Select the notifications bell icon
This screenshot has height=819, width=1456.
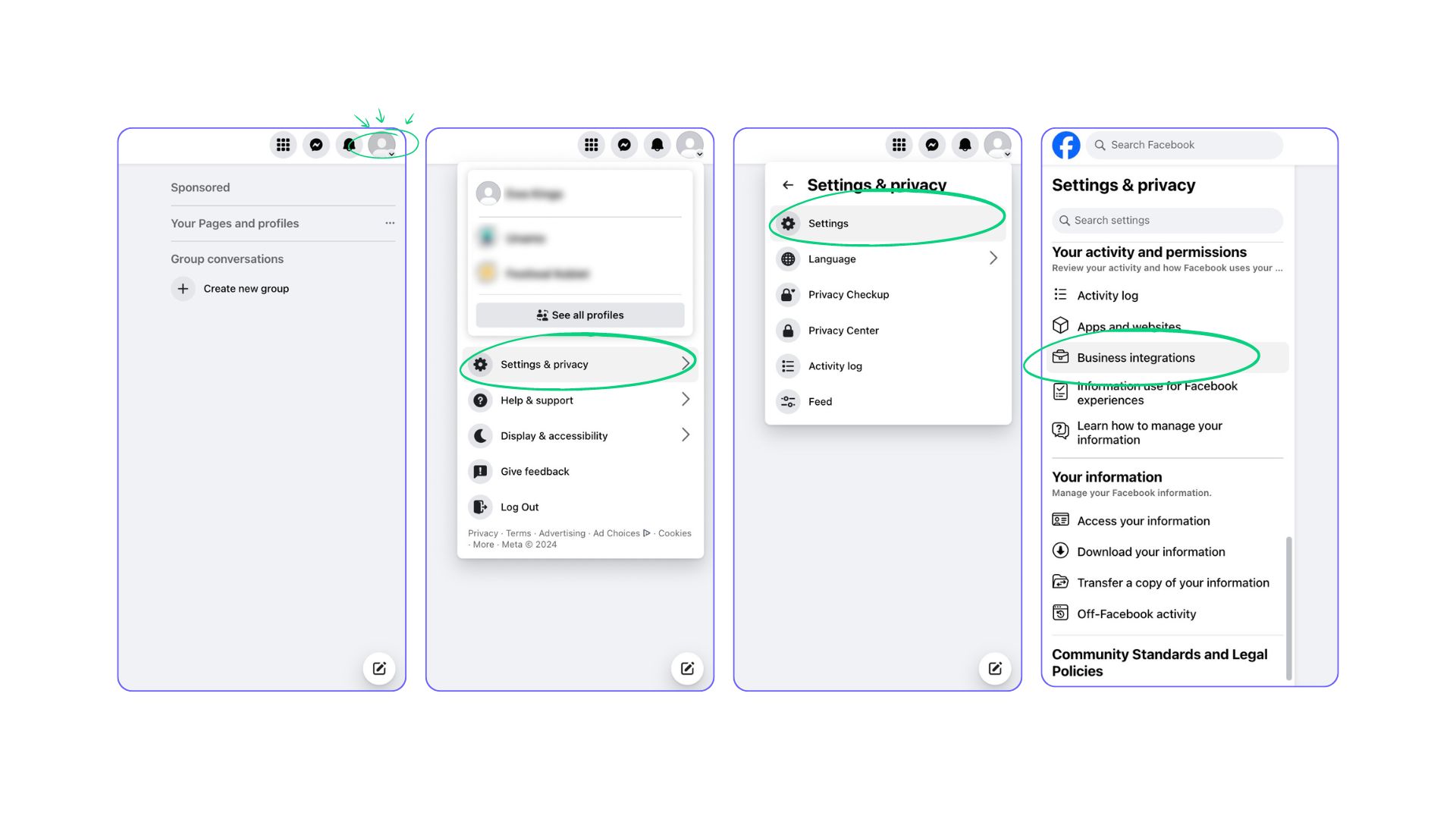[351, 144]
